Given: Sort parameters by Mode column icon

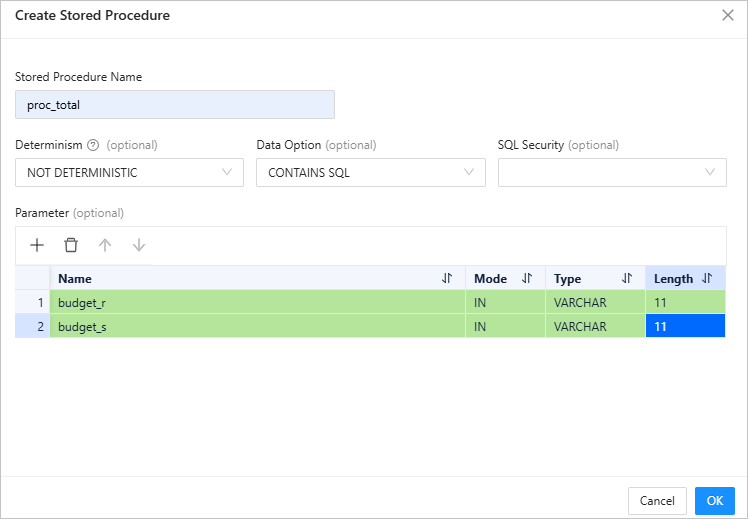Looking at the screenshot, I should (x=527, y=279).
